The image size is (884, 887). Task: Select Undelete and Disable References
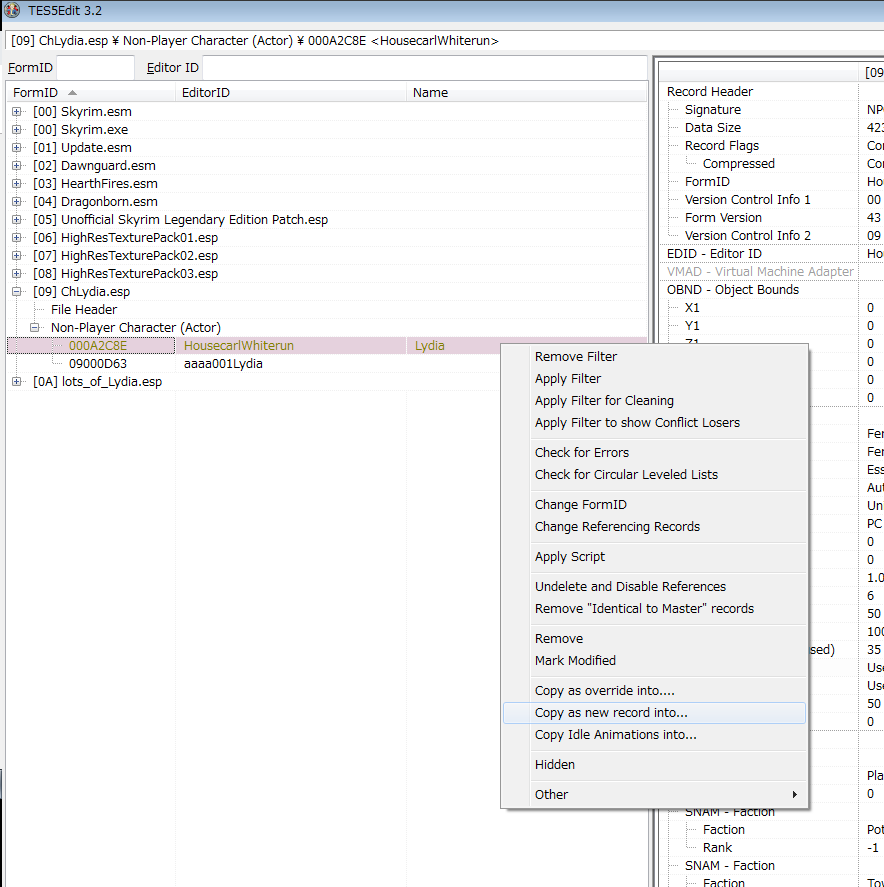click(654, 587)
